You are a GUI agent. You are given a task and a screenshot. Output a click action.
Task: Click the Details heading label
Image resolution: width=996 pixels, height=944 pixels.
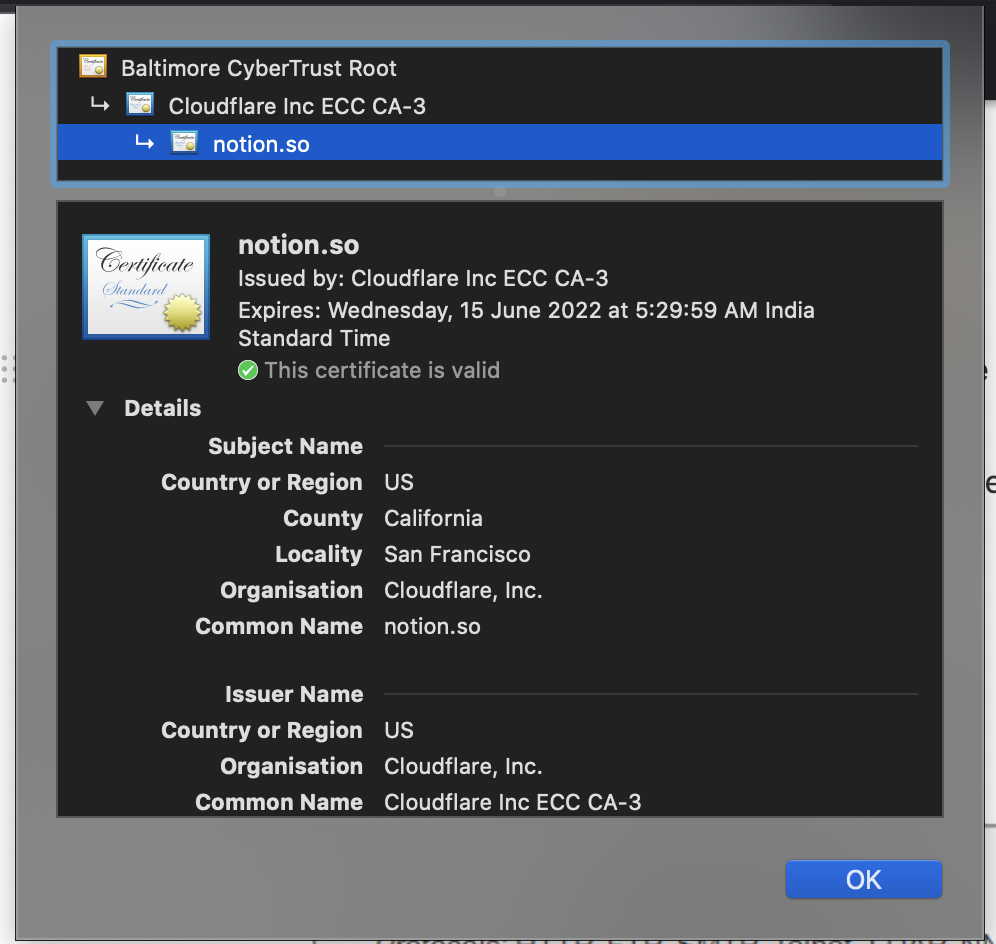click(x=163, y=408)
